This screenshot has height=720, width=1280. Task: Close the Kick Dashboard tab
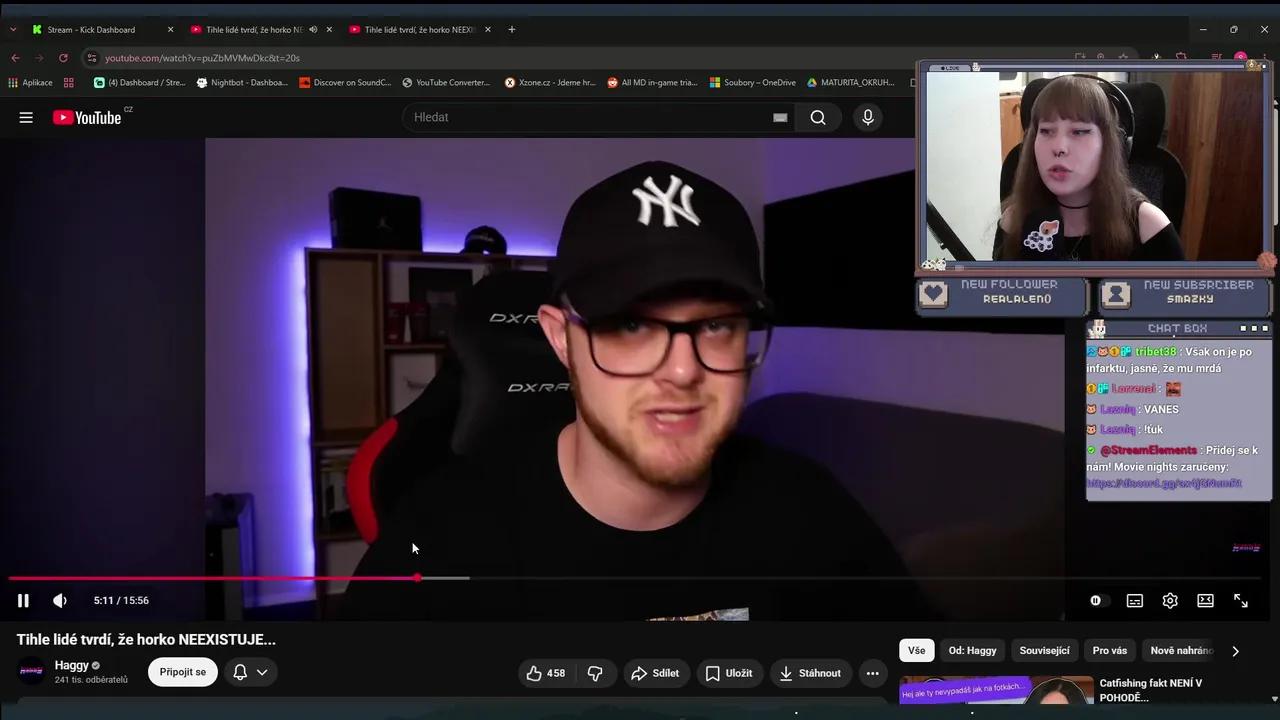[x=170, y=30]
